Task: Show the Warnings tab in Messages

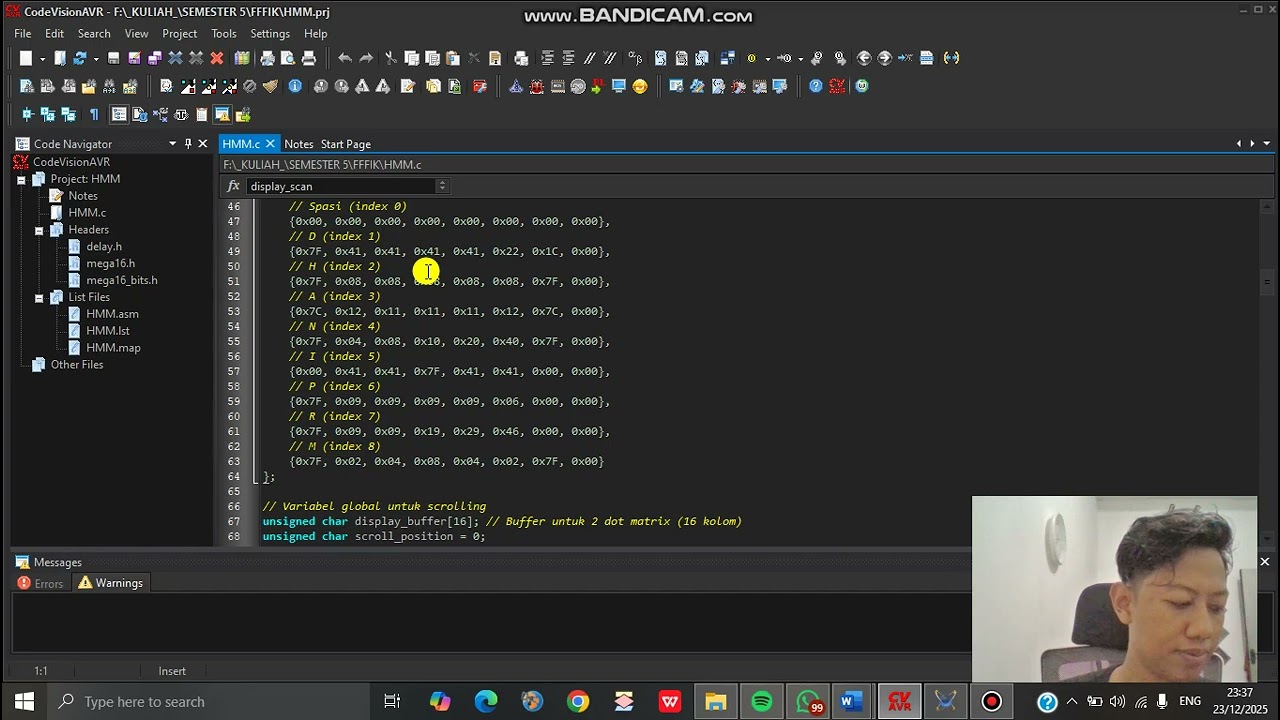Action: [110, 583]
